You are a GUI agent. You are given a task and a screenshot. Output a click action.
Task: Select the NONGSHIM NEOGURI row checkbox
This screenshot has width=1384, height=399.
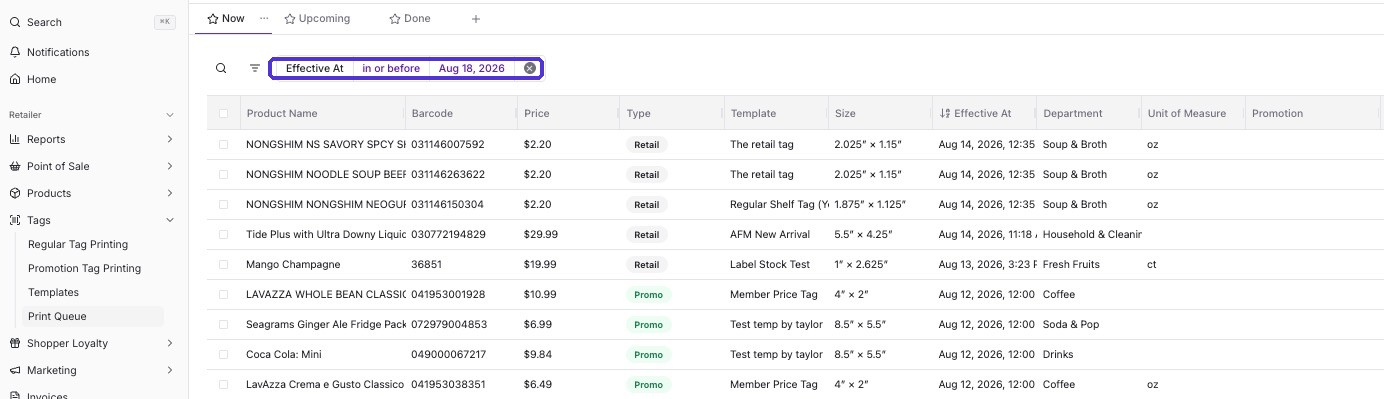223,204
